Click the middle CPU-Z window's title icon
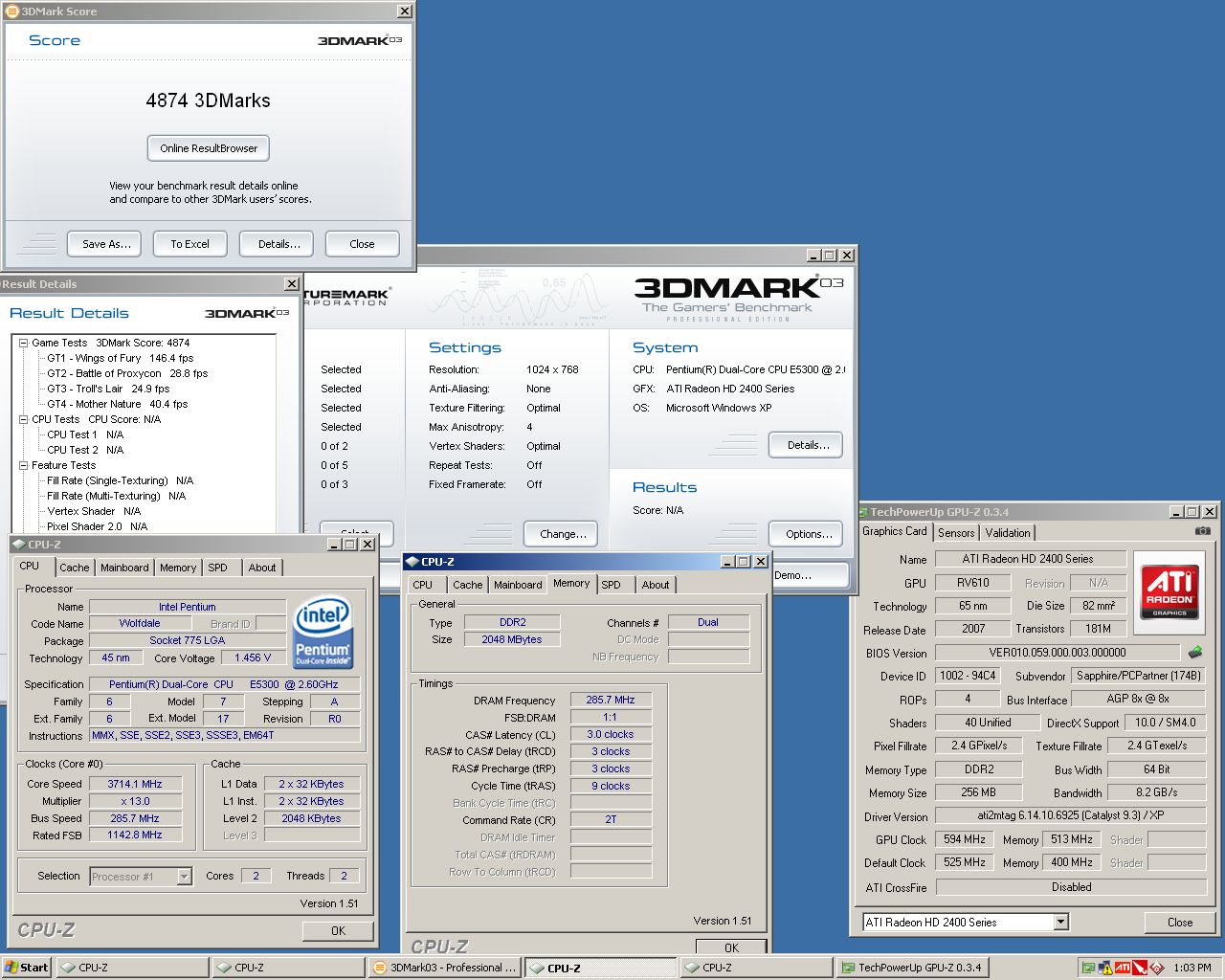Screen dimensions: 1225x980 click(x=412, y=562)
